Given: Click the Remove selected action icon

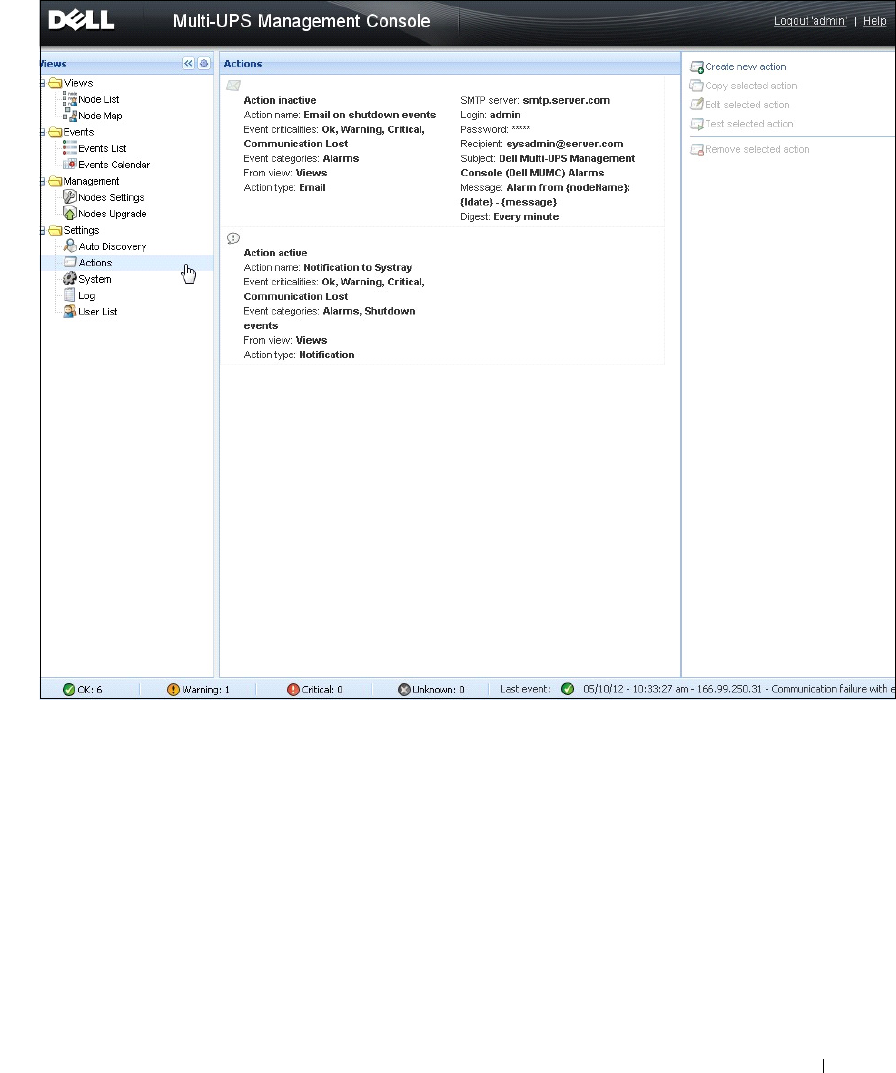Looking at the screenshot, I should (697, 149).
